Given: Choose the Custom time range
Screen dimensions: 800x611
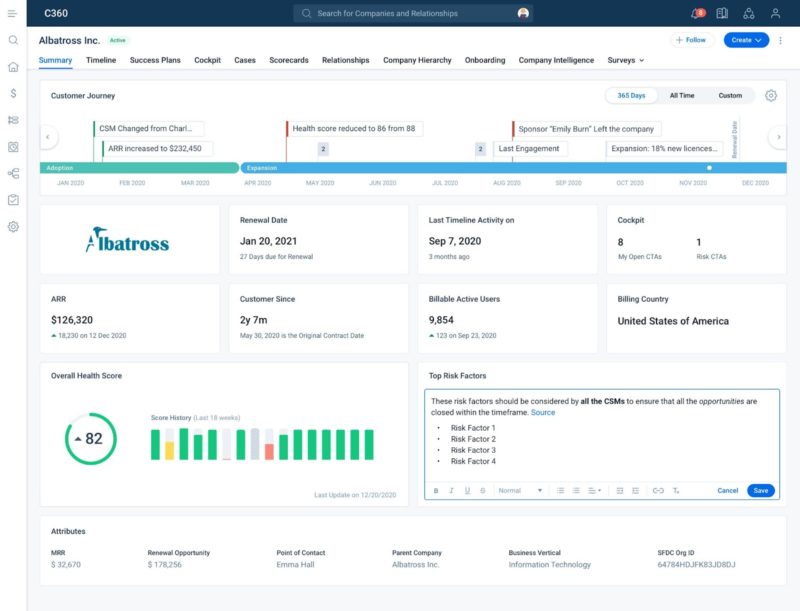Looking at the screenshot, I should [730, 96].
